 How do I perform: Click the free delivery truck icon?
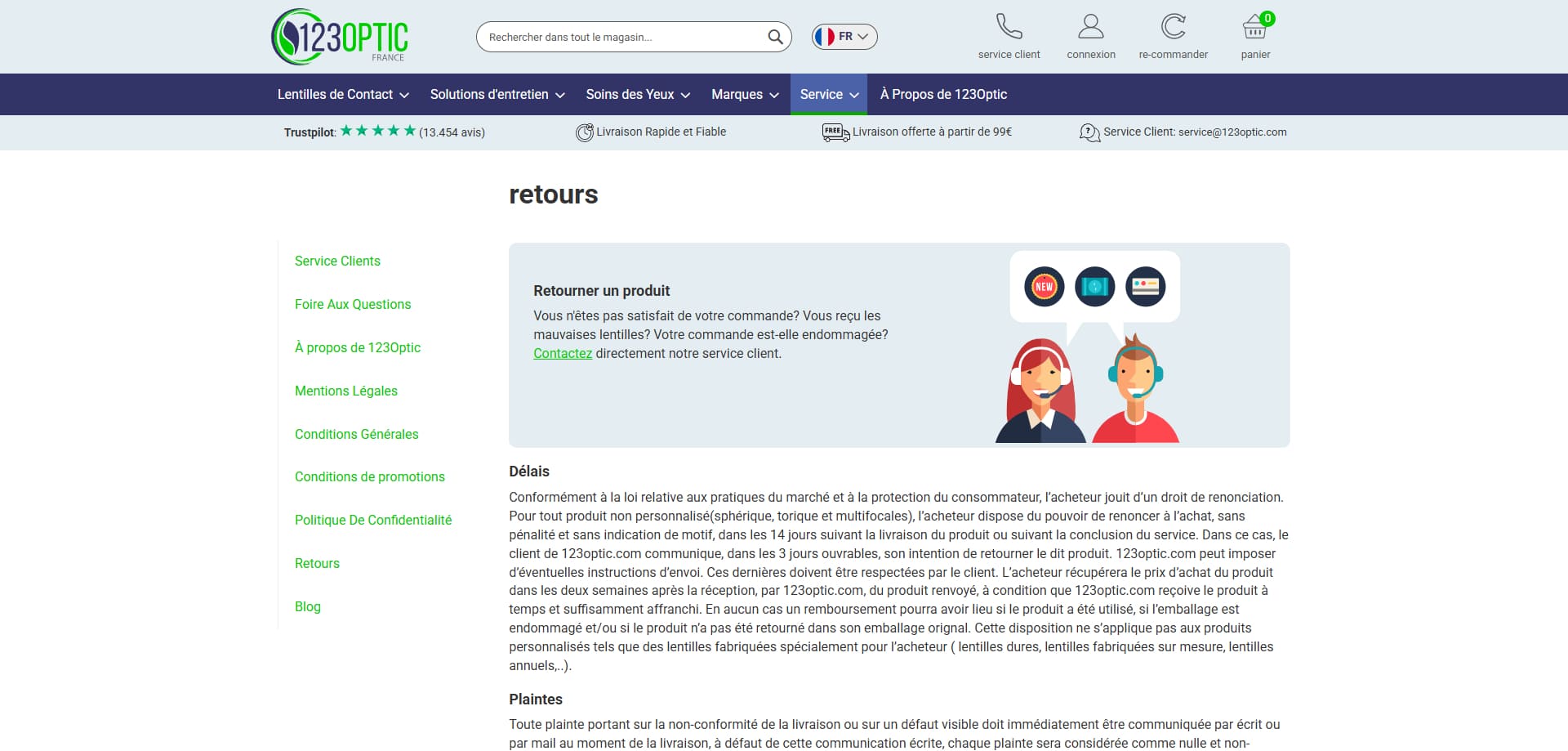point(835,132)
